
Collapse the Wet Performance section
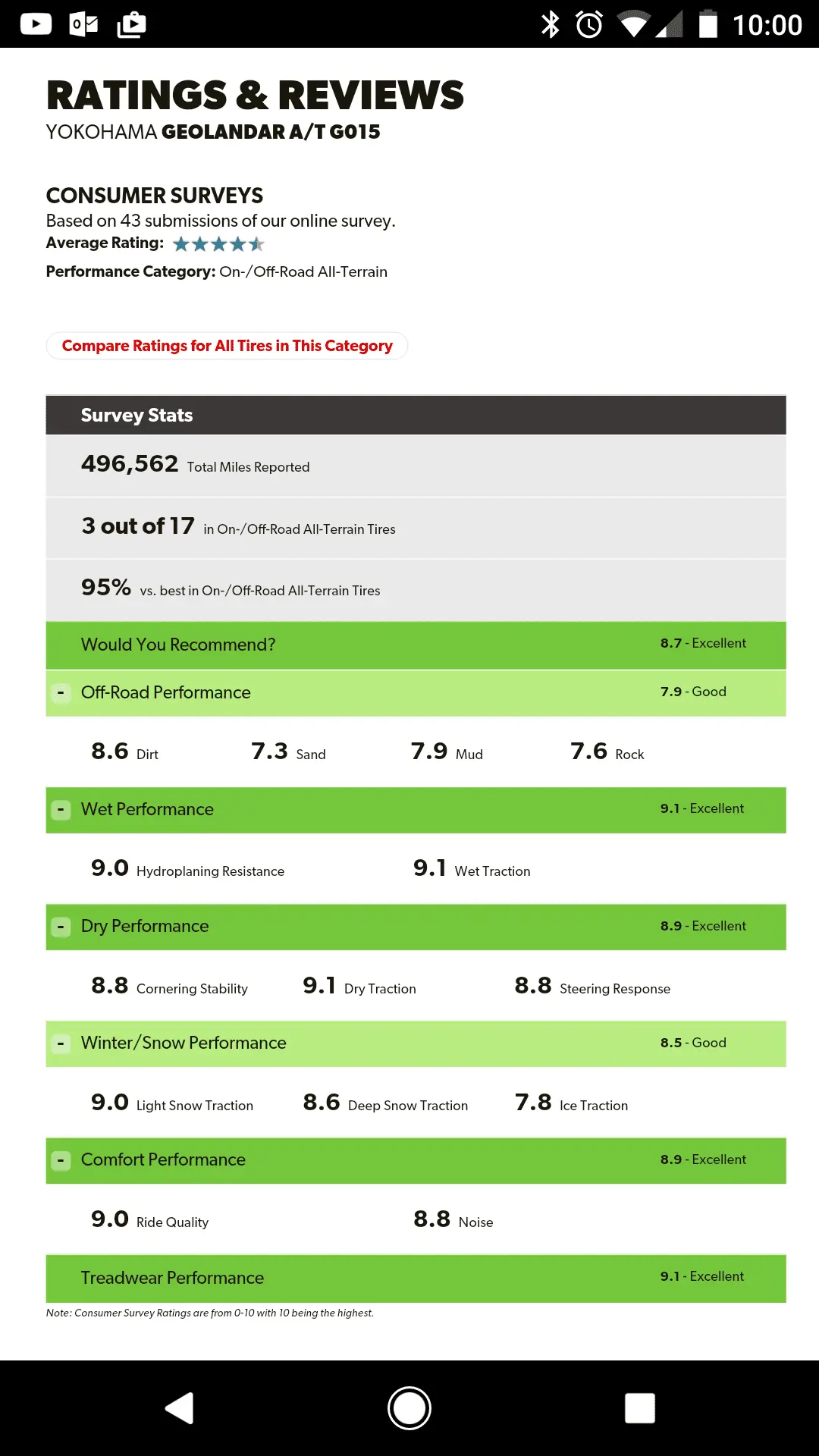(61, 810)
